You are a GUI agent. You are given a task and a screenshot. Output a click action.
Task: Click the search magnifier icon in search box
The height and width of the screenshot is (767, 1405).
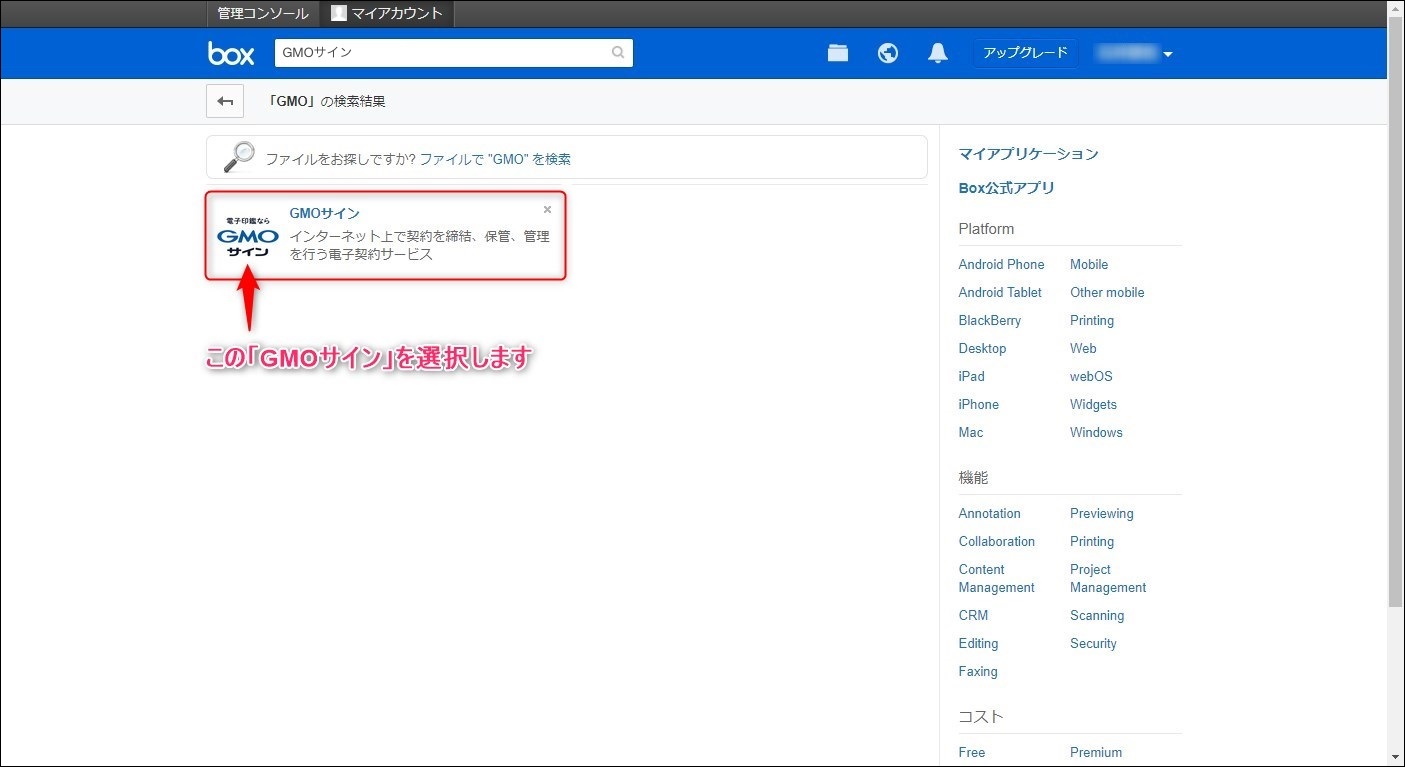click(618, 53)
